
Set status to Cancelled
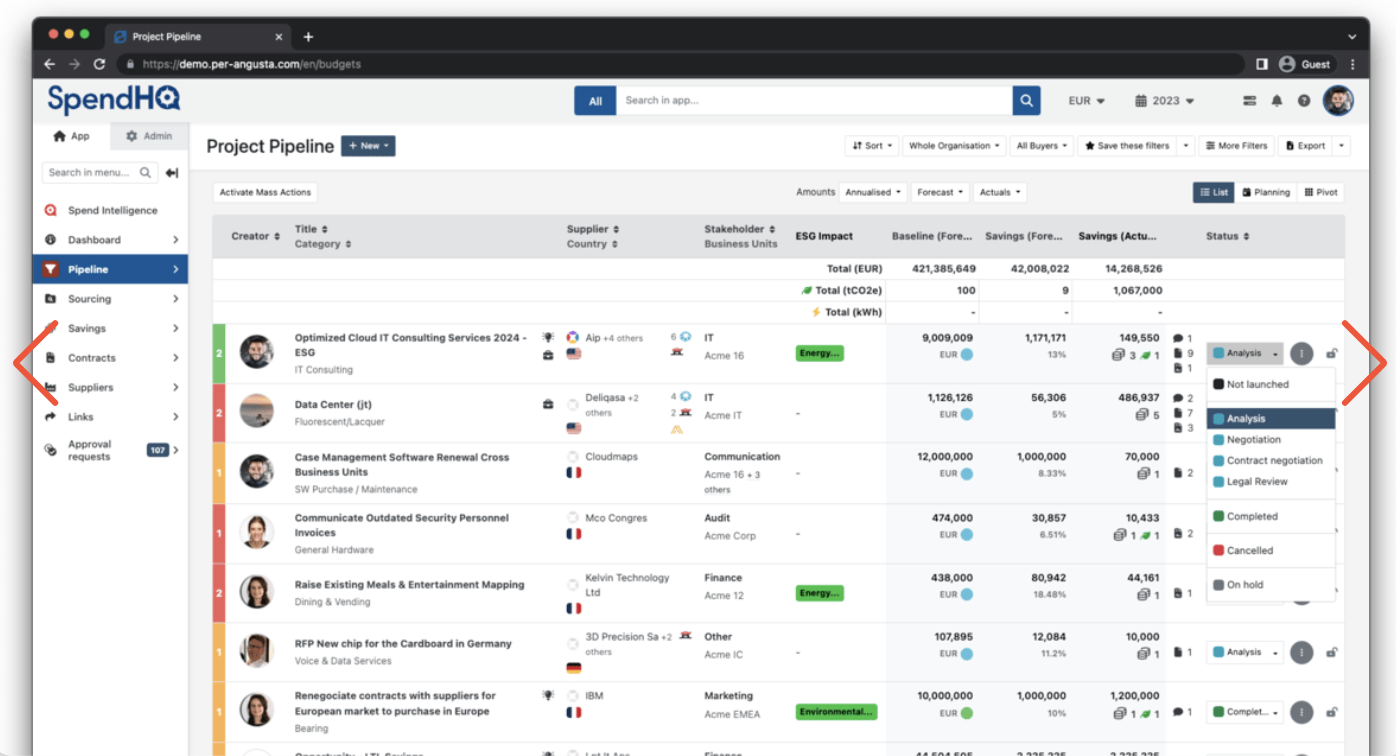[1271, 551]
